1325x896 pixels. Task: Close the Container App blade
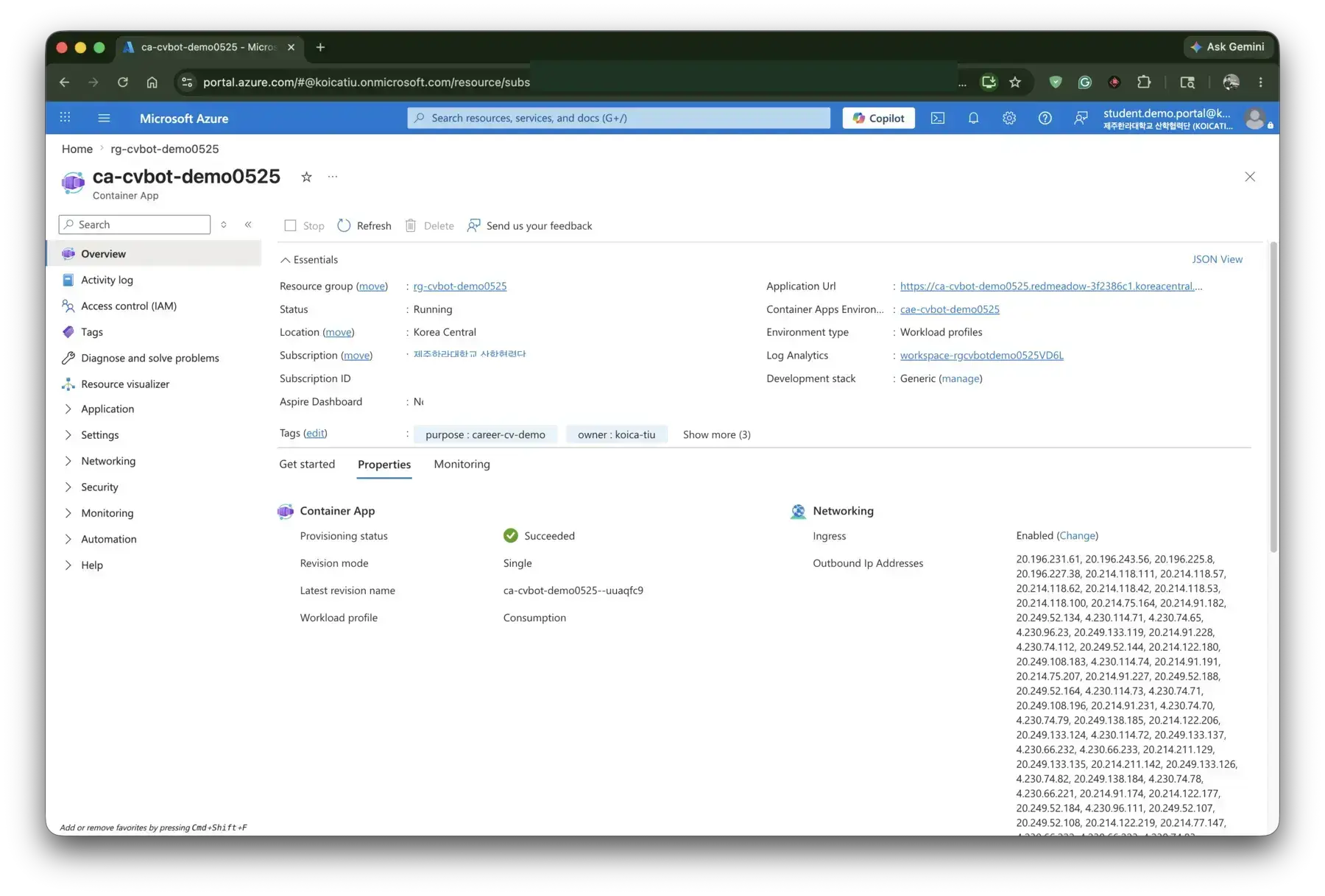[1250, 177]
